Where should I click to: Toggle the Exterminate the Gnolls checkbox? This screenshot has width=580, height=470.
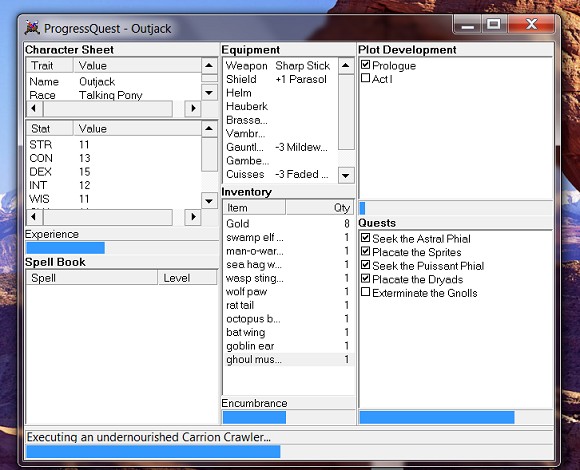(x=365, y=292)
